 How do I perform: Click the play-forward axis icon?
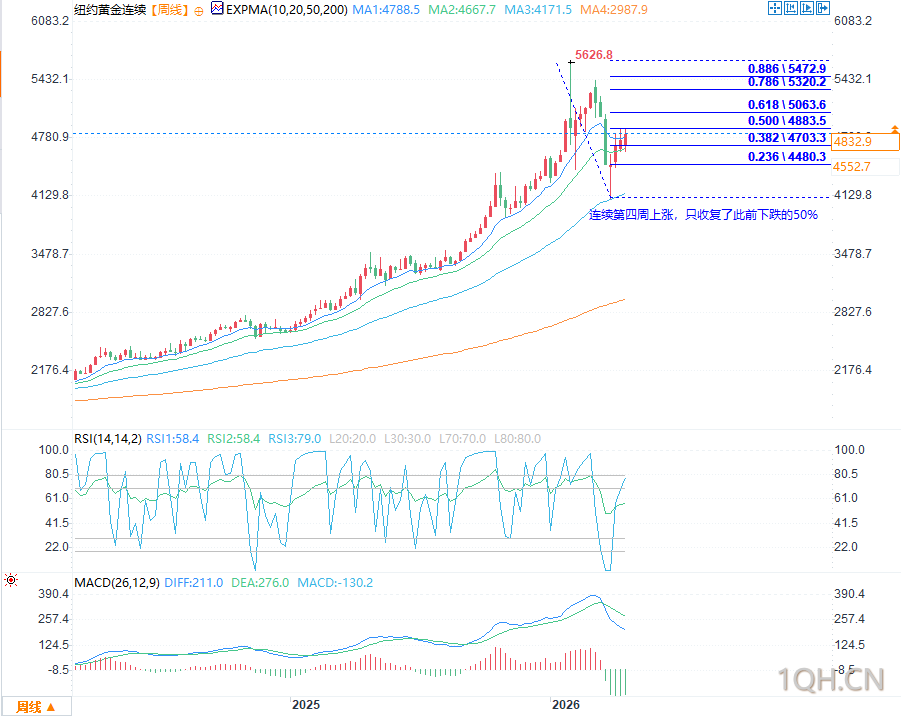point(807,8)
